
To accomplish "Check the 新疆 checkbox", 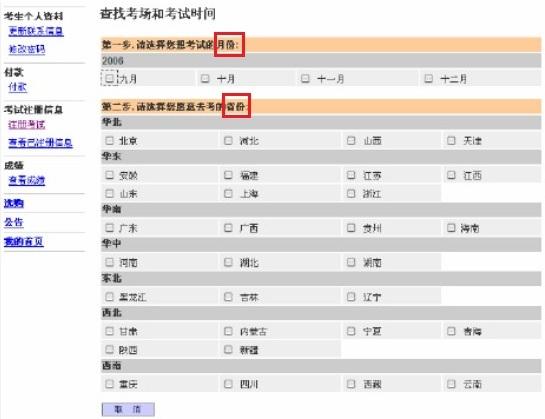I will pyautogui.click(x=228, y=349).
